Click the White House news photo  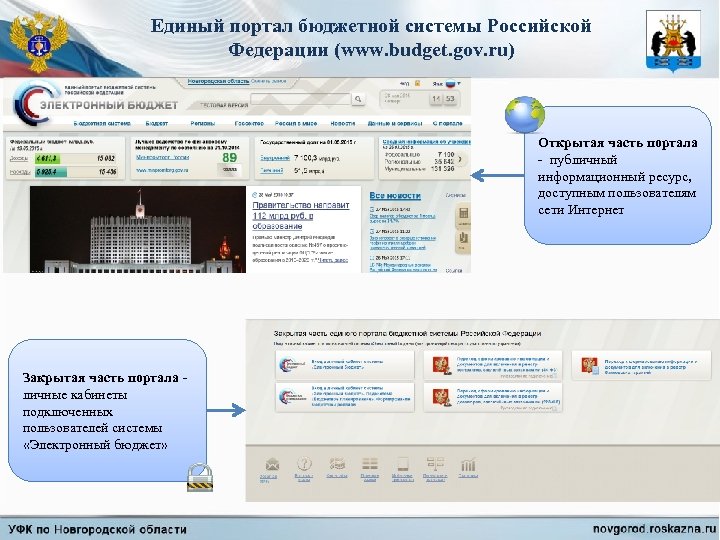138,230
